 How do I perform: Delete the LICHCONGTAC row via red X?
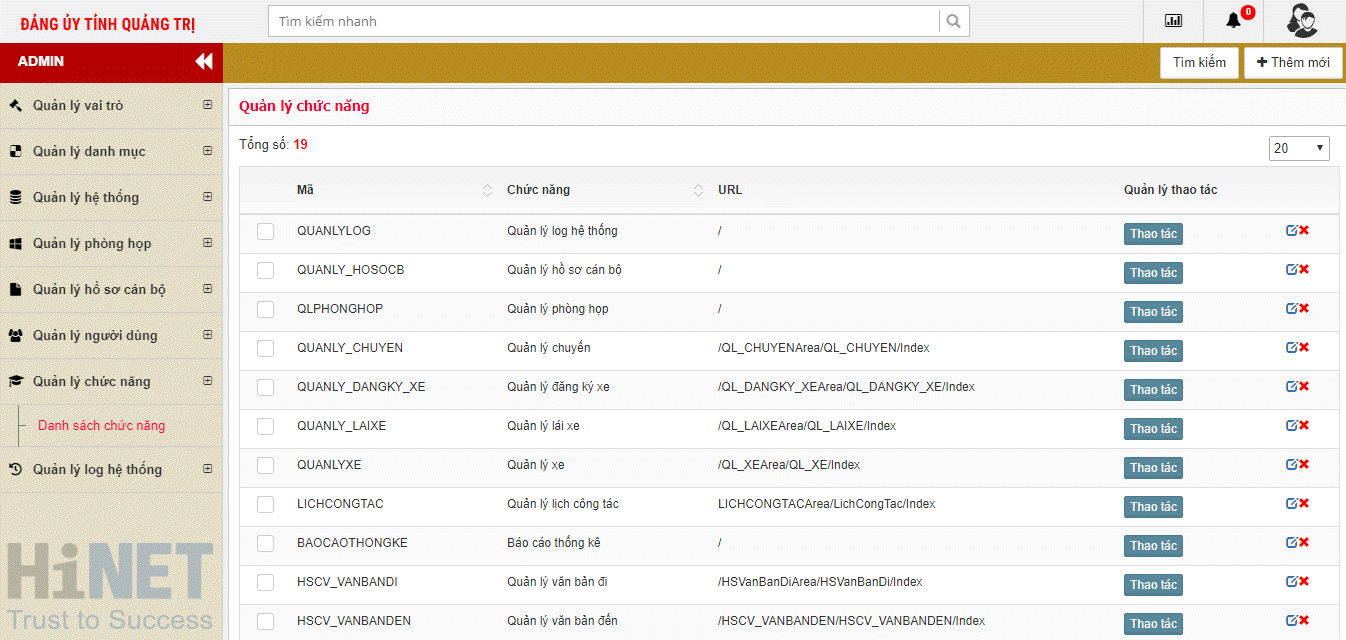pos(1304,504)
